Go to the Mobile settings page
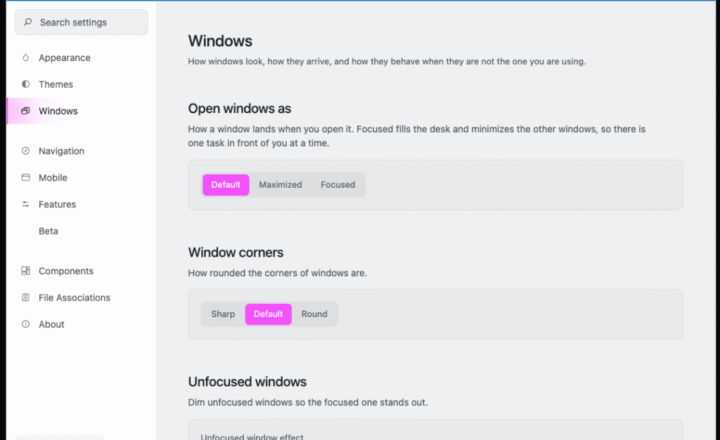720x440 pixels. click(81, 178)
